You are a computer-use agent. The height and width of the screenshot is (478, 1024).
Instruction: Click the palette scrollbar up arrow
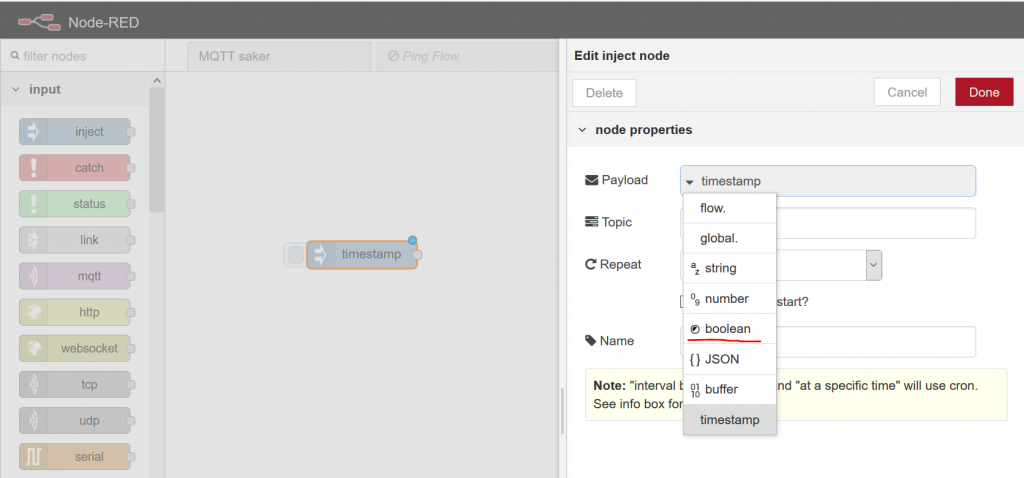click(156, 80)
